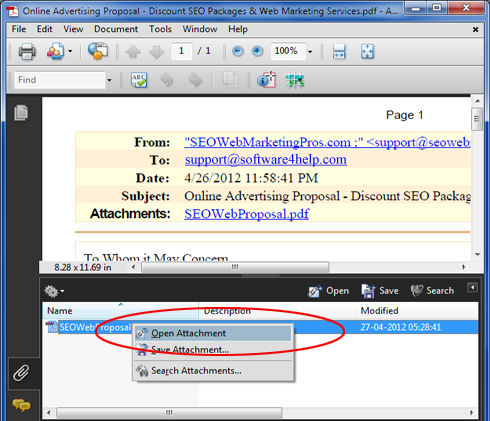This screenshot has width=490, height=421.
Task: Click the ABC spell check icon
Action: pos(139,80)
